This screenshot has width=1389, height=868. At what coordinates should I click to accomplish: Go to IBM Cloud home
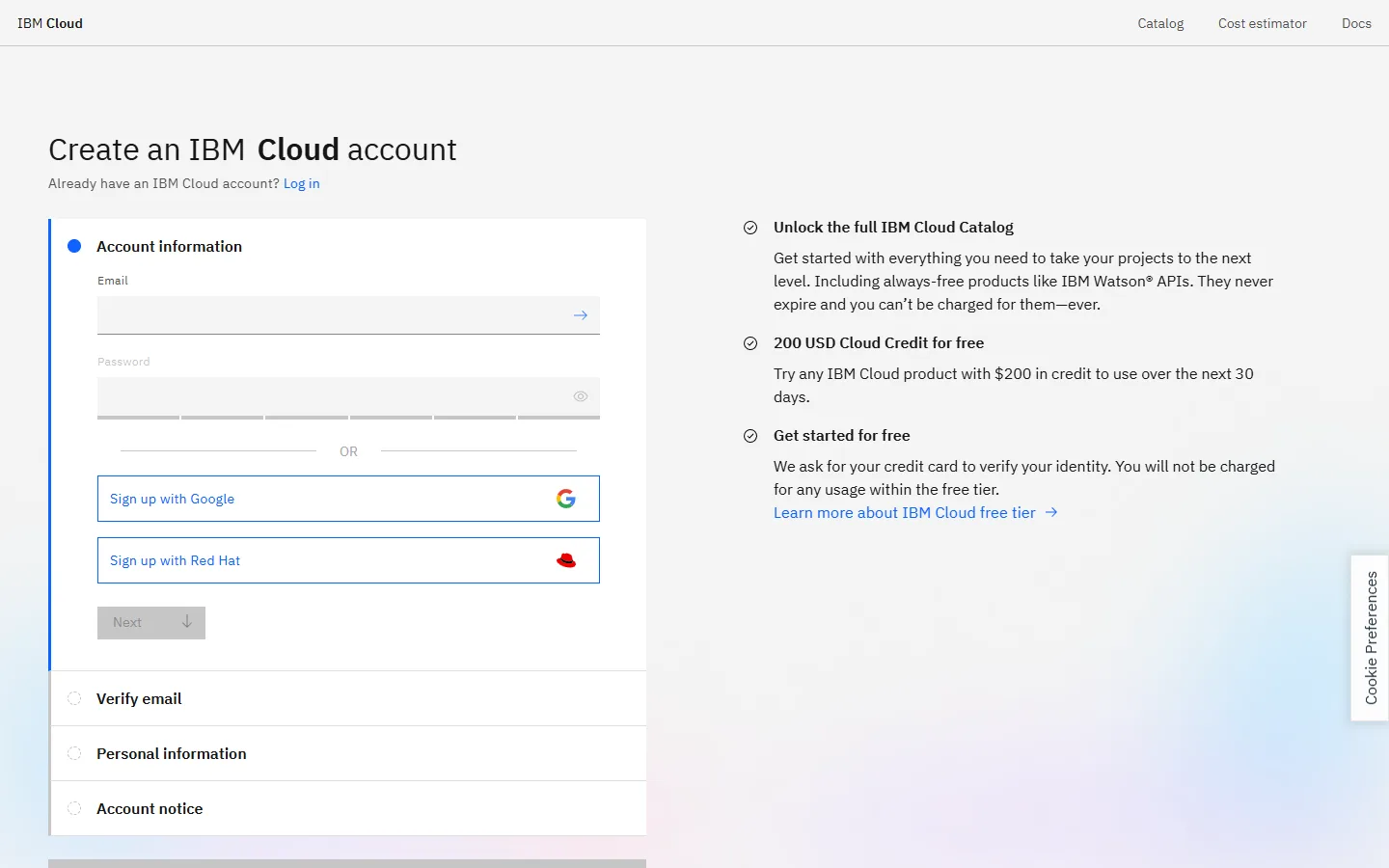point(50,23)
